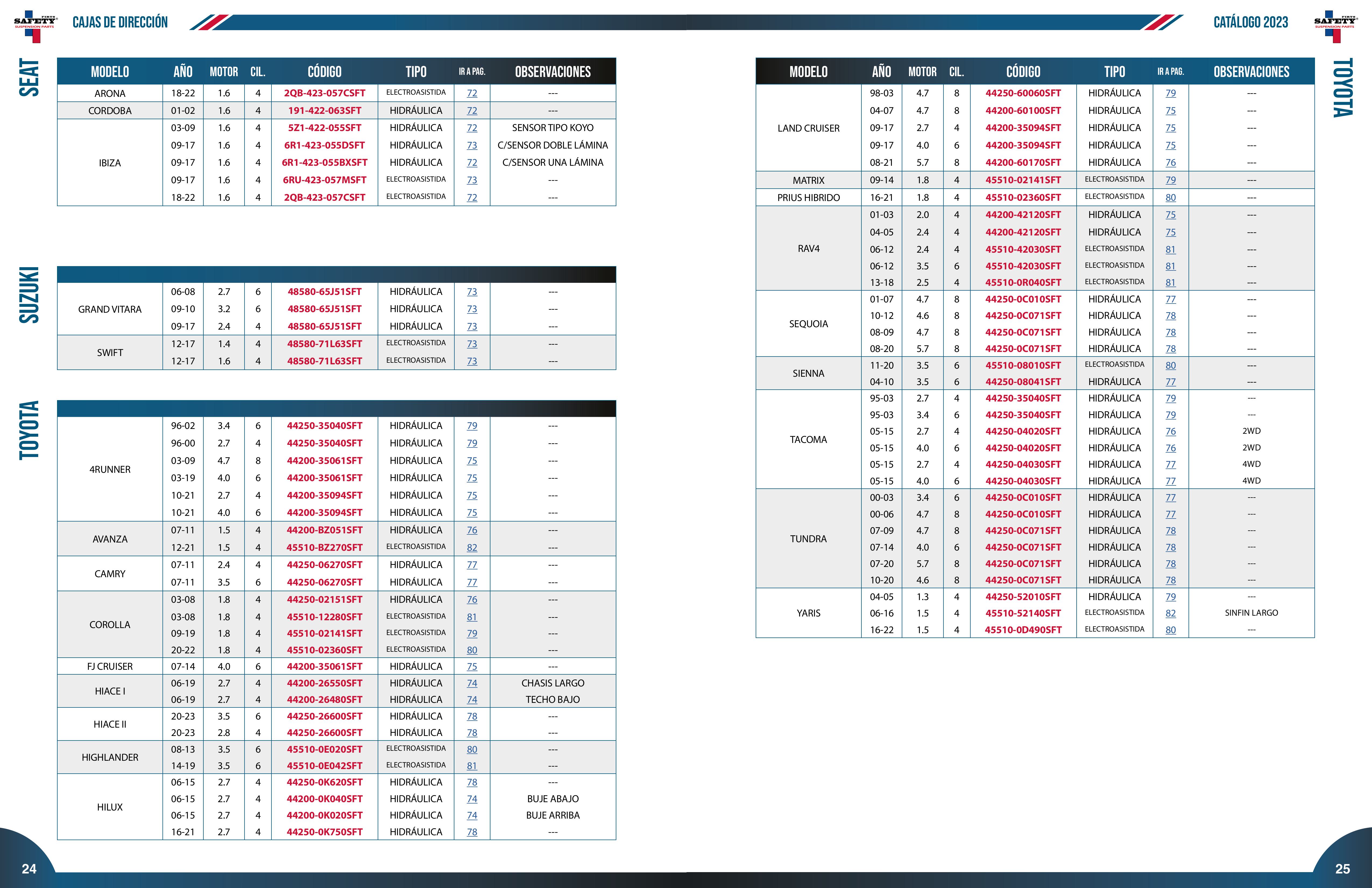This screenshot has height=888, width=1372.
Task: Open page 75 link in FJ CRUISER row
Action: click(472, 666)
